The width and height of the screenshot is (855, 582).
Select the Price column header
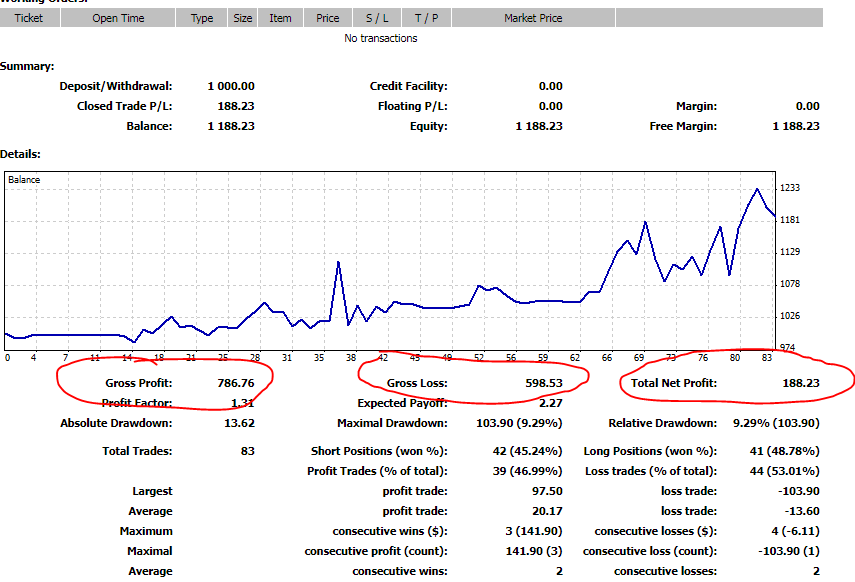pyautogui.click(x=327, y=18)
